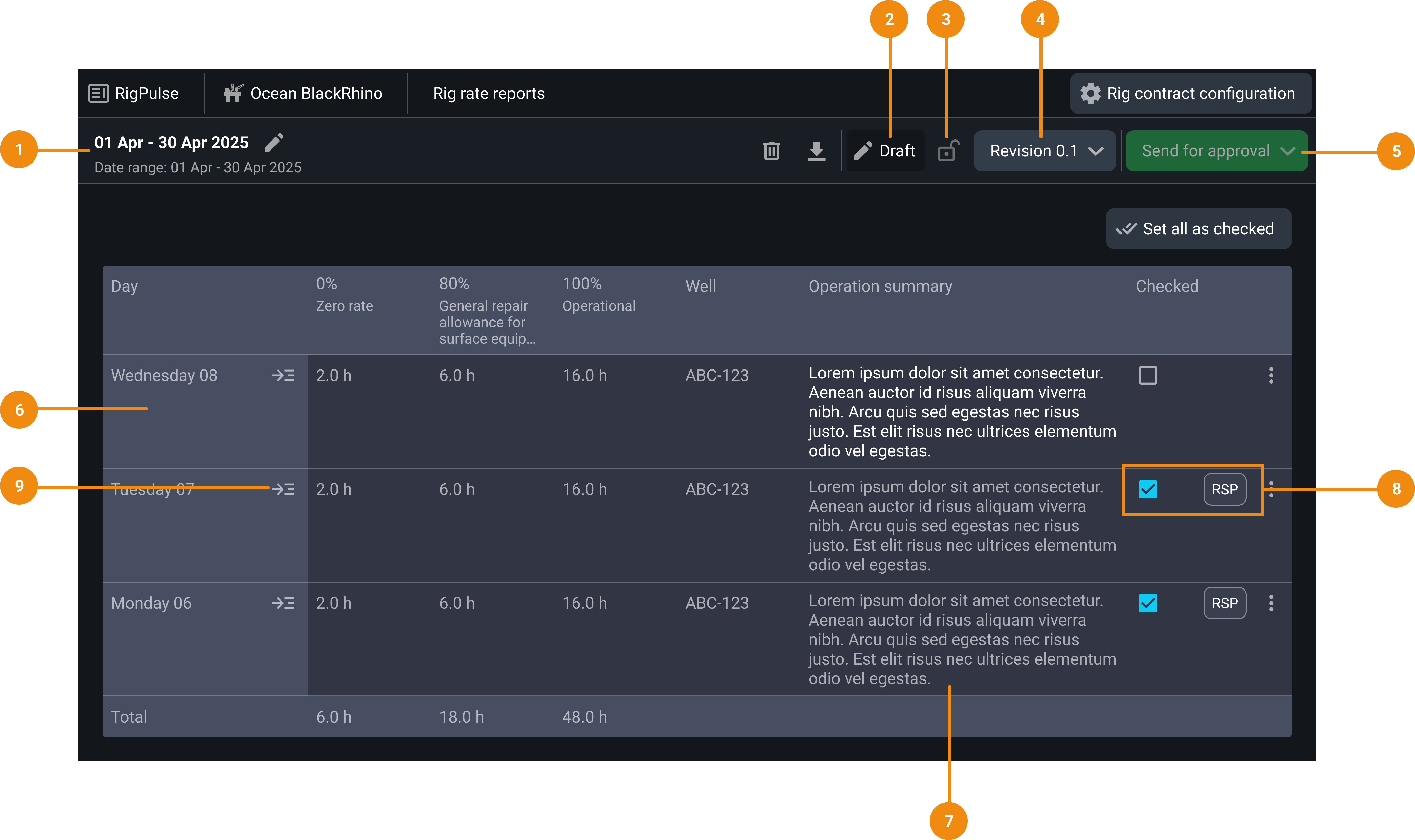
Task: Click Set all as checked button
Action: [1198, 229]
